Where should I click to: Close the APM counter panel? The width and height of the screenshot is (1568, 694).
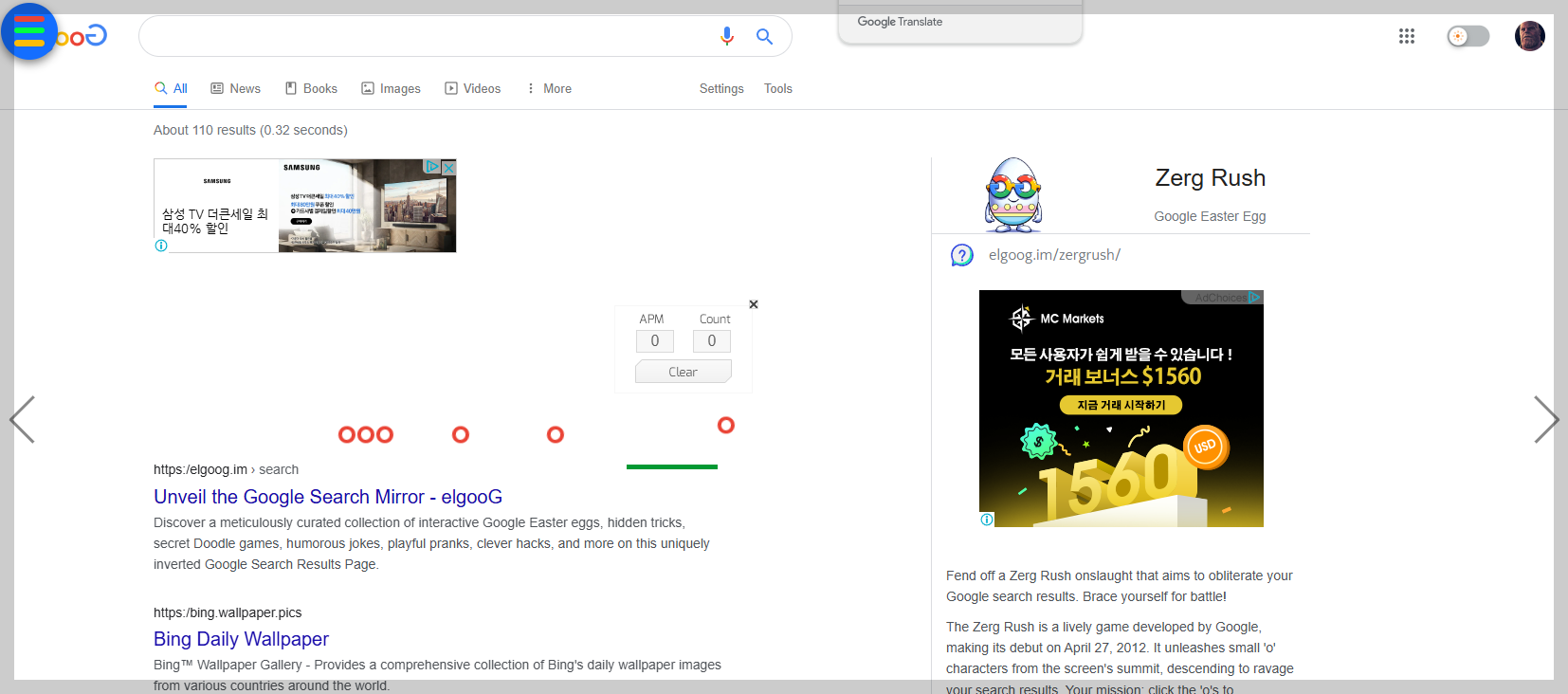click(754, 304)
